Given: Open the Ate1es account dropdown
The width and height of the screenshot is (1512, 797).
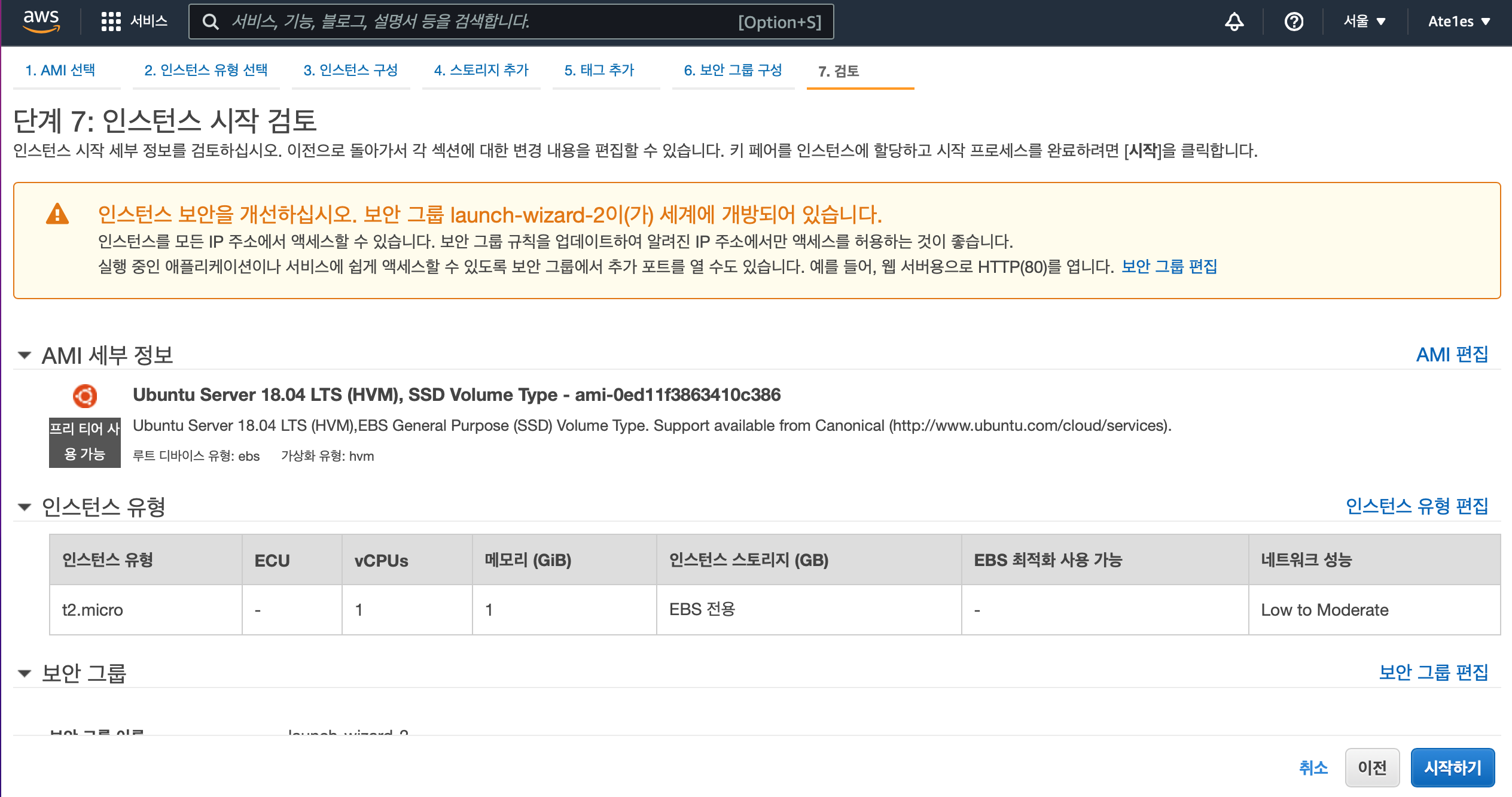Looking at the screenshot, I should point(1459,22).
